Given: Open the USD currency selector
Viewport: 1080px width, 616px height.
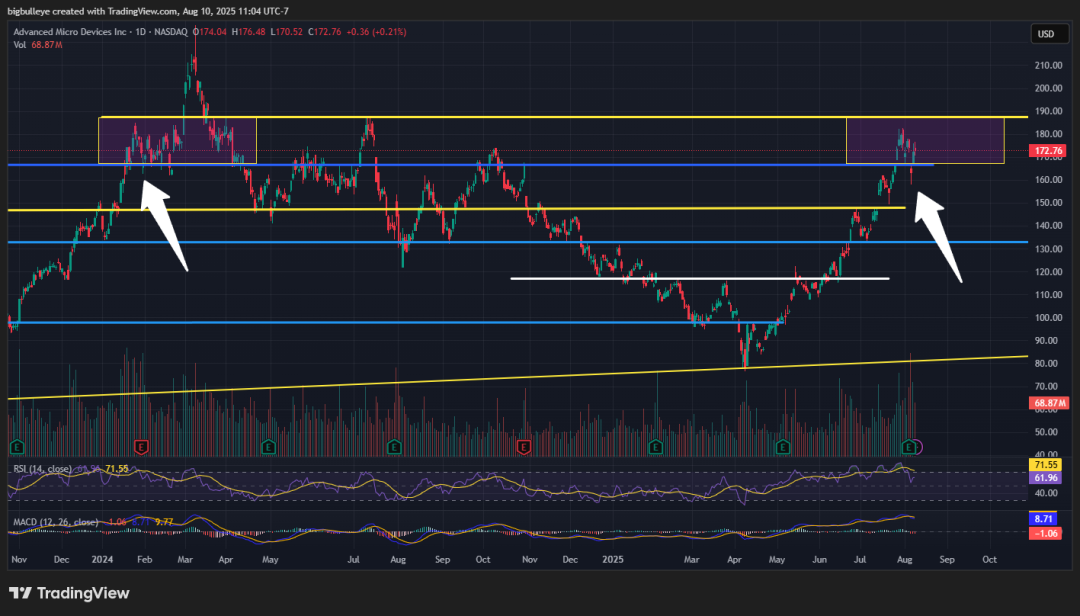Looking at the screenshot, I should coord(1049,34).
